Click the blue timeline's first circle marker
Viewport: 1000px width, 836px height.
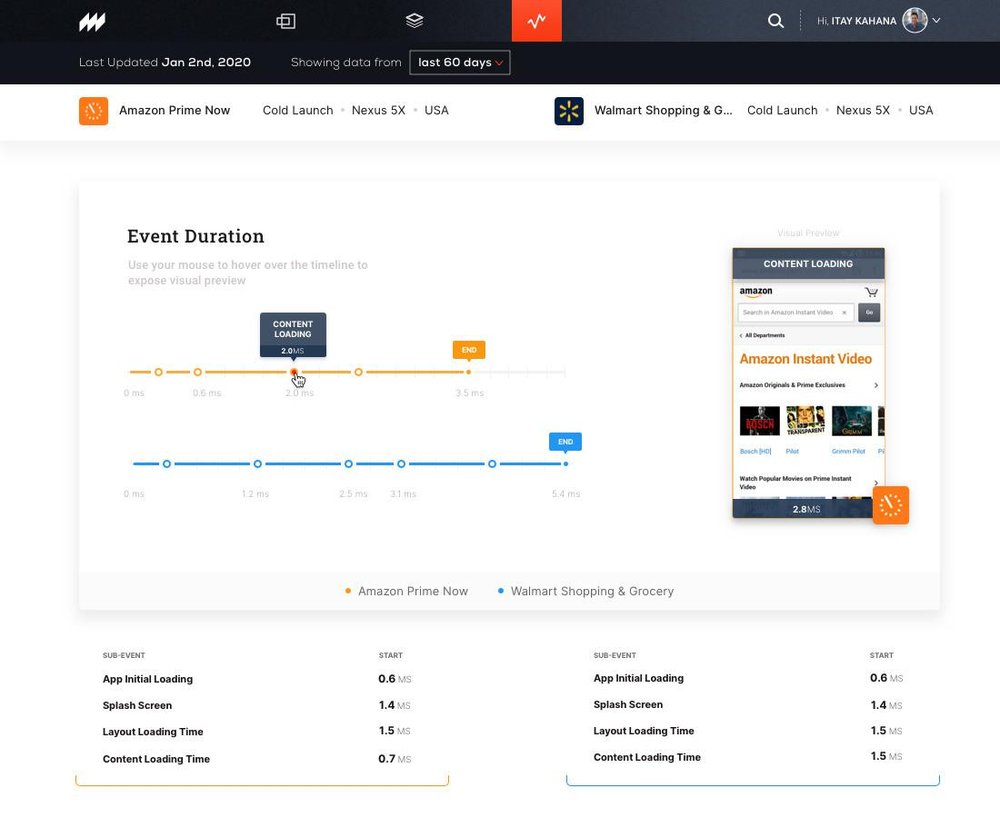(166, 464)
